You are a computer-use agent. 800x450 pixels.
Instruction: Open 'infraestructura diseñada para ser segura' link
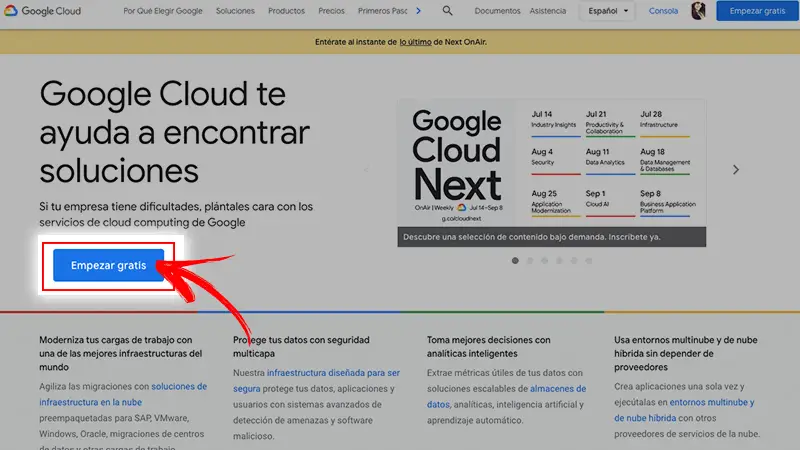pos(316,381)
